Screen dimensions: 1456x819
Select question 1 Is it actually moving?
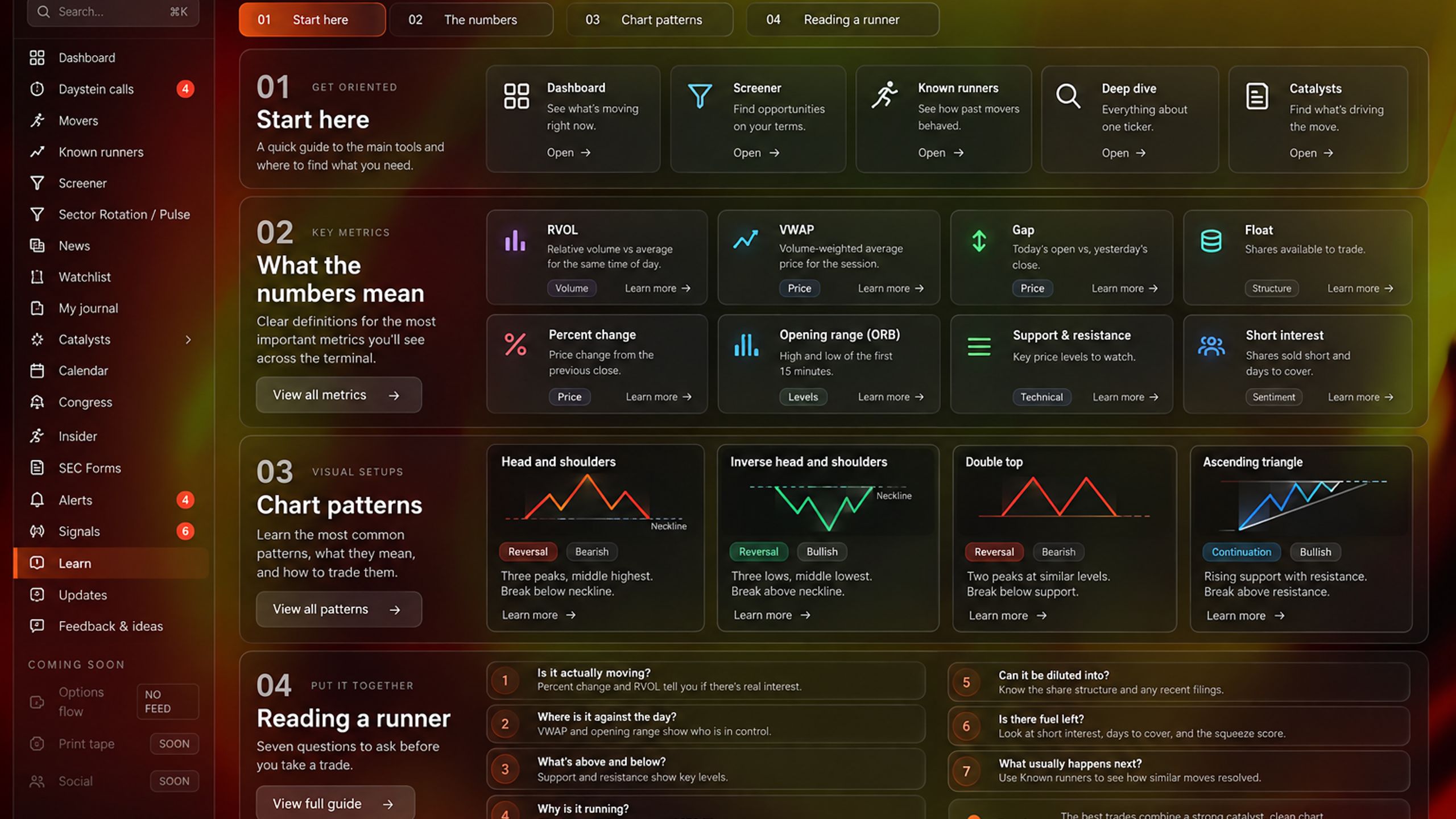[x=706, y=680]
